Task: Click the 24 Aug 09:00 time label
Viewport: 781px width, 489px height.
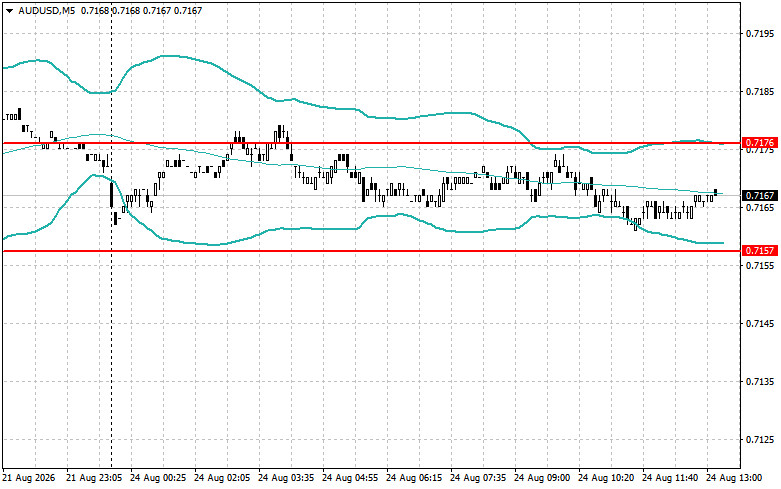Action: point(542,478)
